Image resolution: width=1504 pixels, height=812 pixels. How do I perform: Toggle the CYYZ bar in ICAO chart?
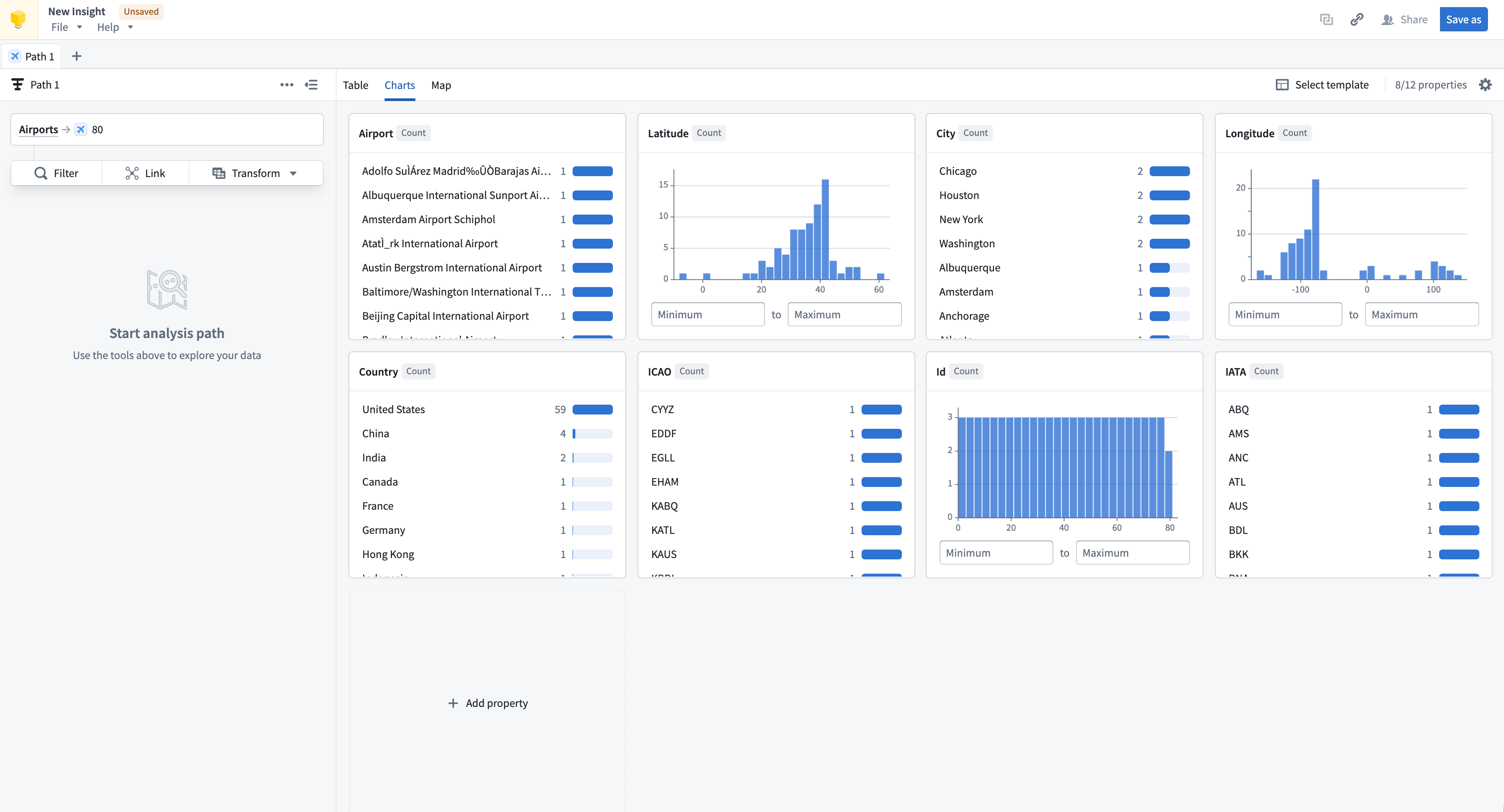(881, 409)
